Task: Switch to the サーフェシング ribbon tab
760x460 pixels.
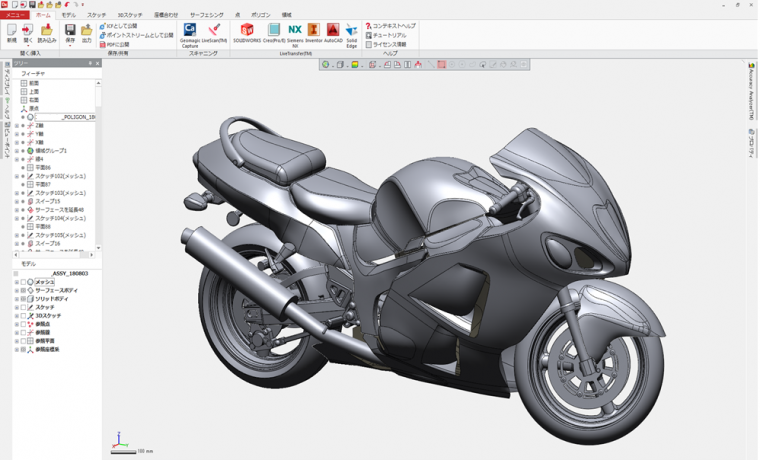Action: tap(206, 15)
